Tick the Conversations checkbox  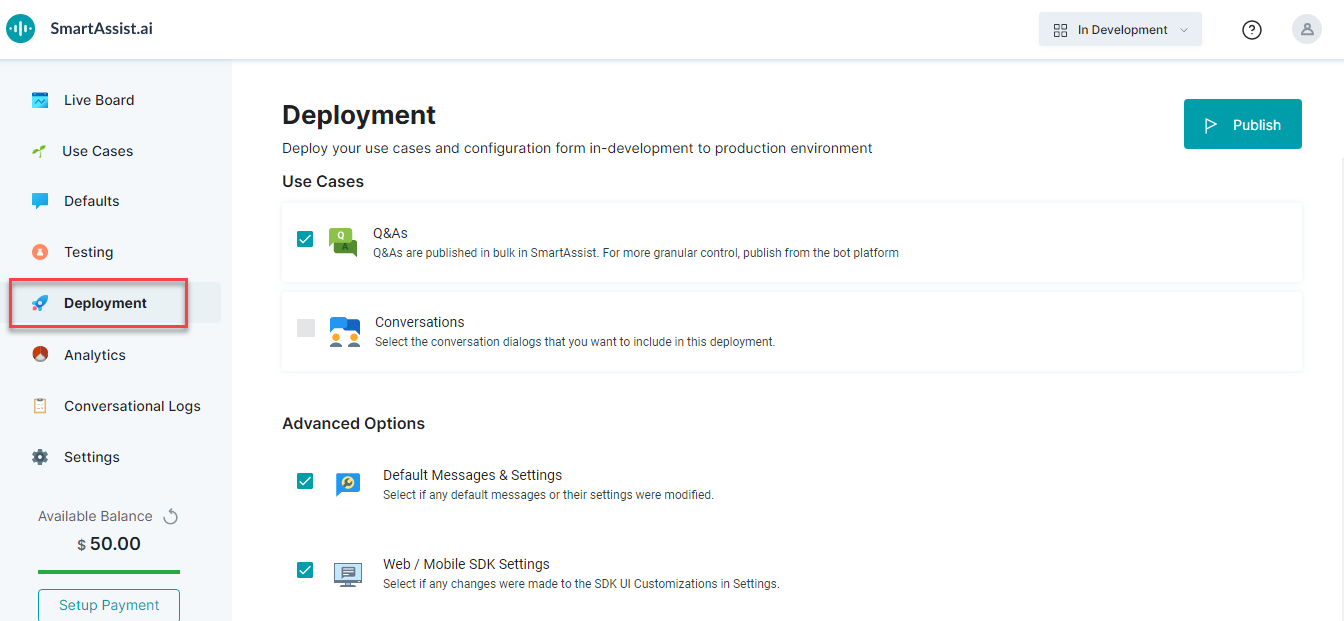pos(306,328)
